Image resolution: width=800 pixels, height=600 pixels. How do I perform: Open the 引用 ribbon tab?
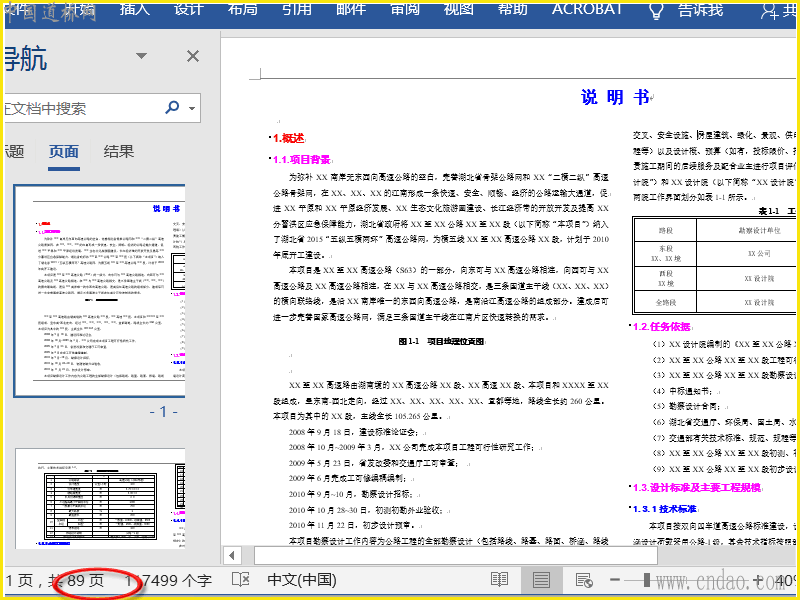click(297, 10)
